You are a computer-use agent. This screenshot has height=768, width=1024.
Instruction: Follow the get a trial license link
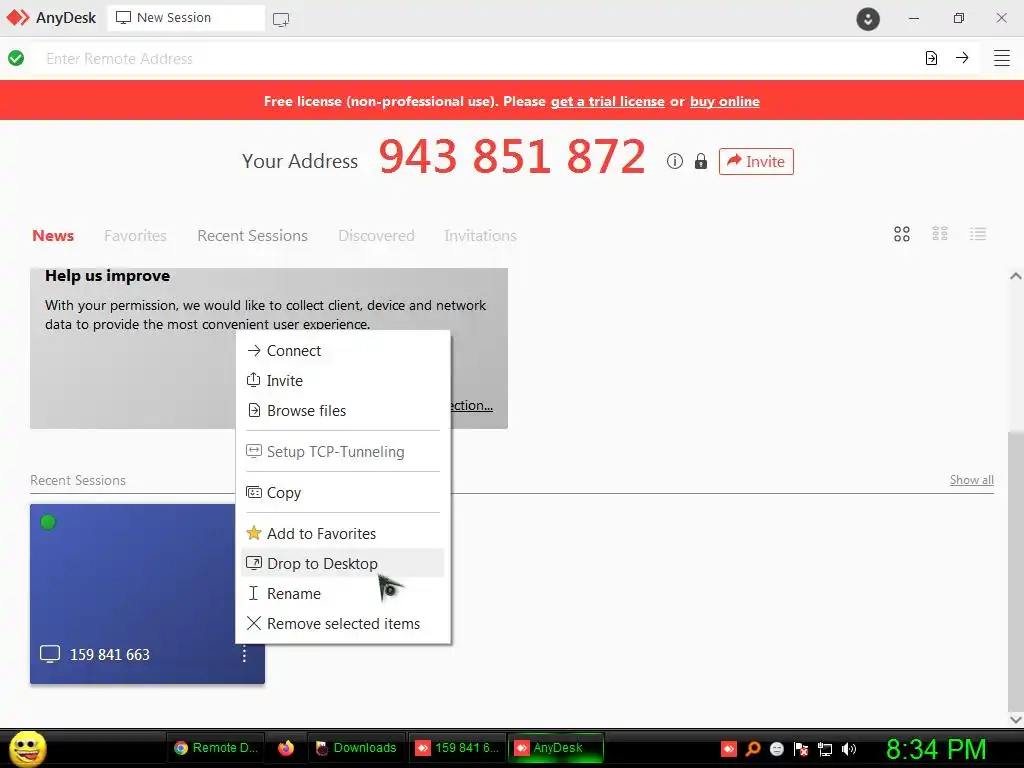(607, 101)
